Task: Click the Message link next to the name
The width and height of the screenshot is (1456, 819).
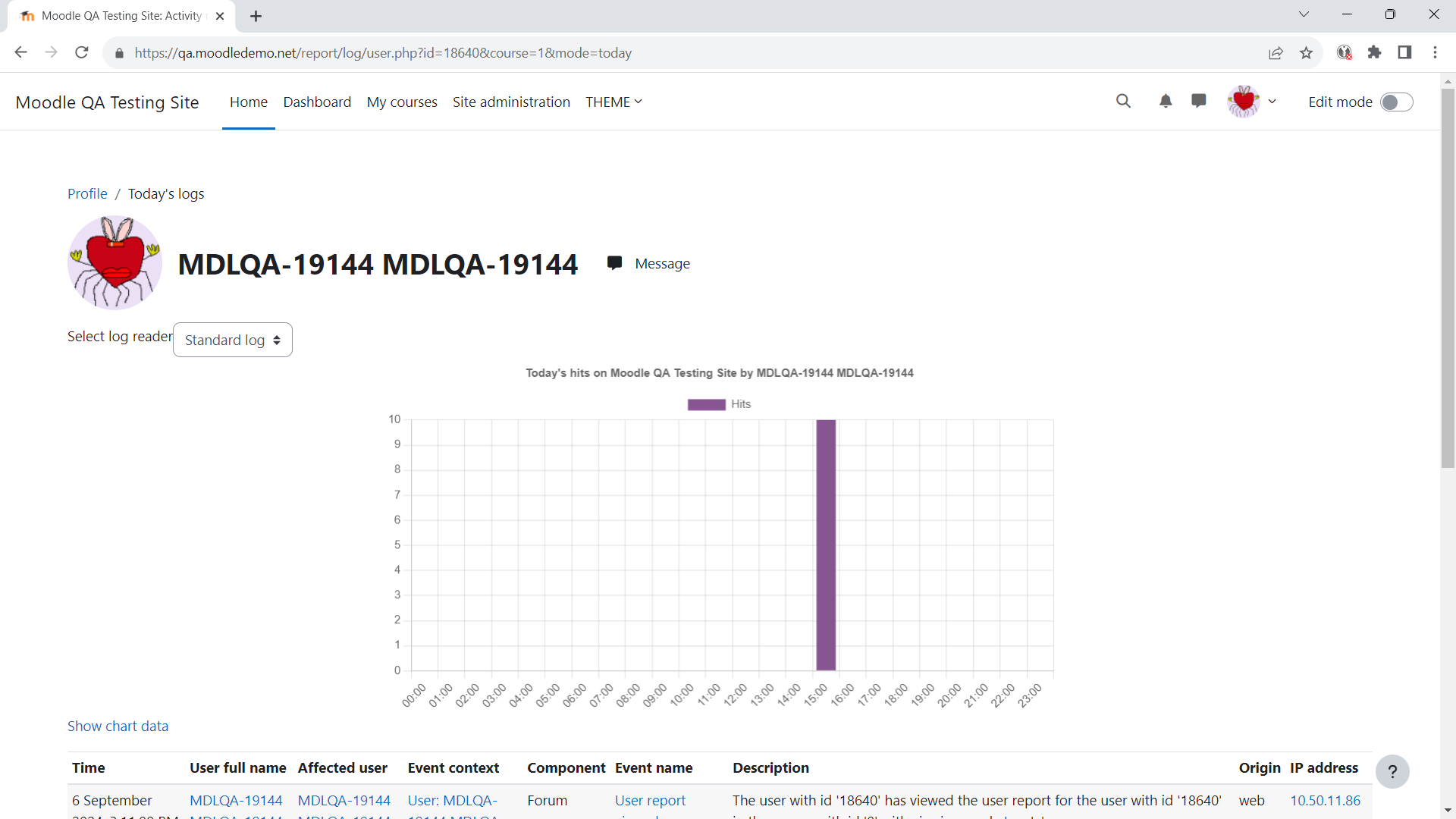Action: [662, 263]
